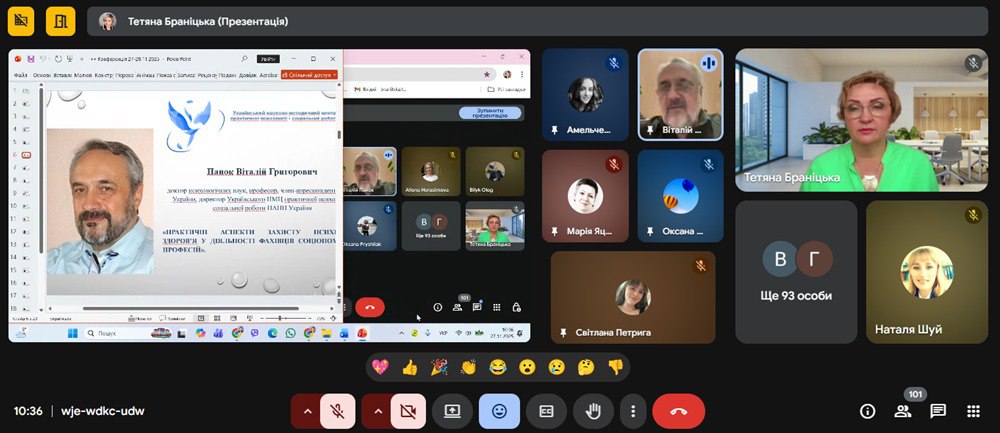Leave the call with the red button
The image size is (1000, 433).
678,411
